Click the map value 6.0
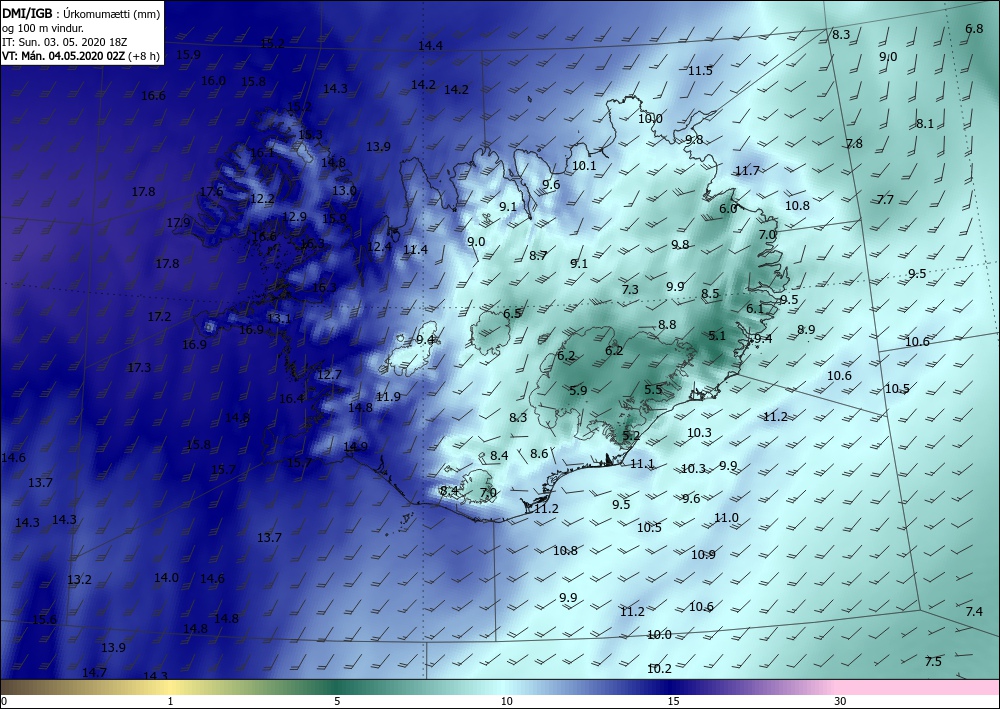 coord(728,208)
